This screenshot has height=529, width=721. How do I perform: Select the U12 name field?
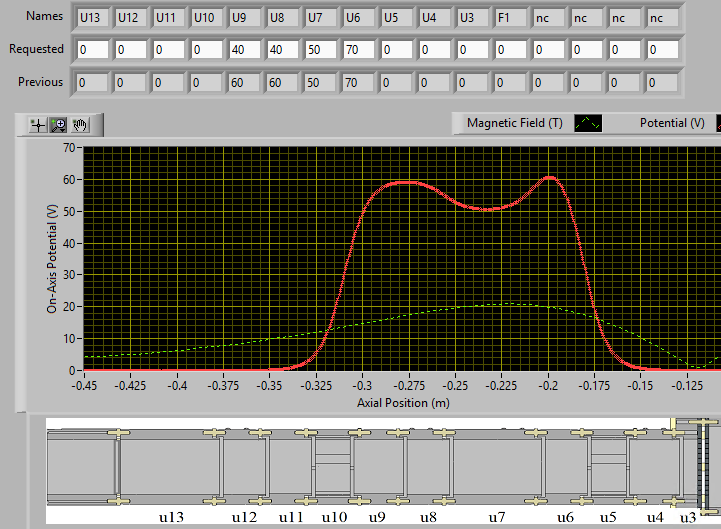pyautogui.click(x=131, y=18)
